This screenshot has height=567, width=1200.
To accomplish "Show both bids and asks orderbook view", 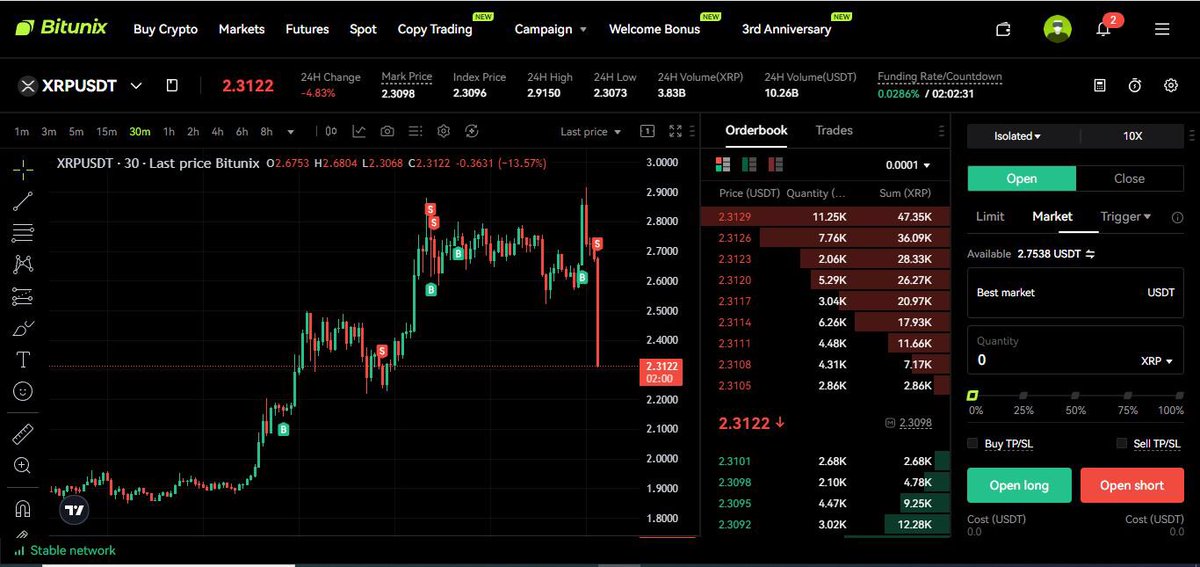I will pos(725,165).
